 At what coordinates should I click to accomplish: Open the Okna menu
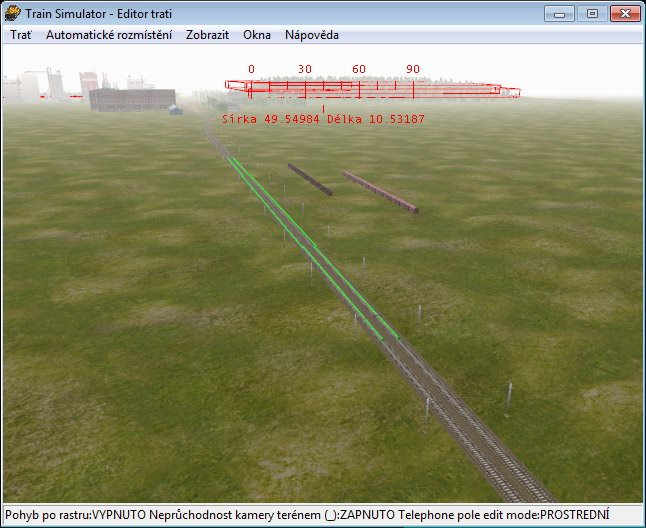[x=257, y=35]
